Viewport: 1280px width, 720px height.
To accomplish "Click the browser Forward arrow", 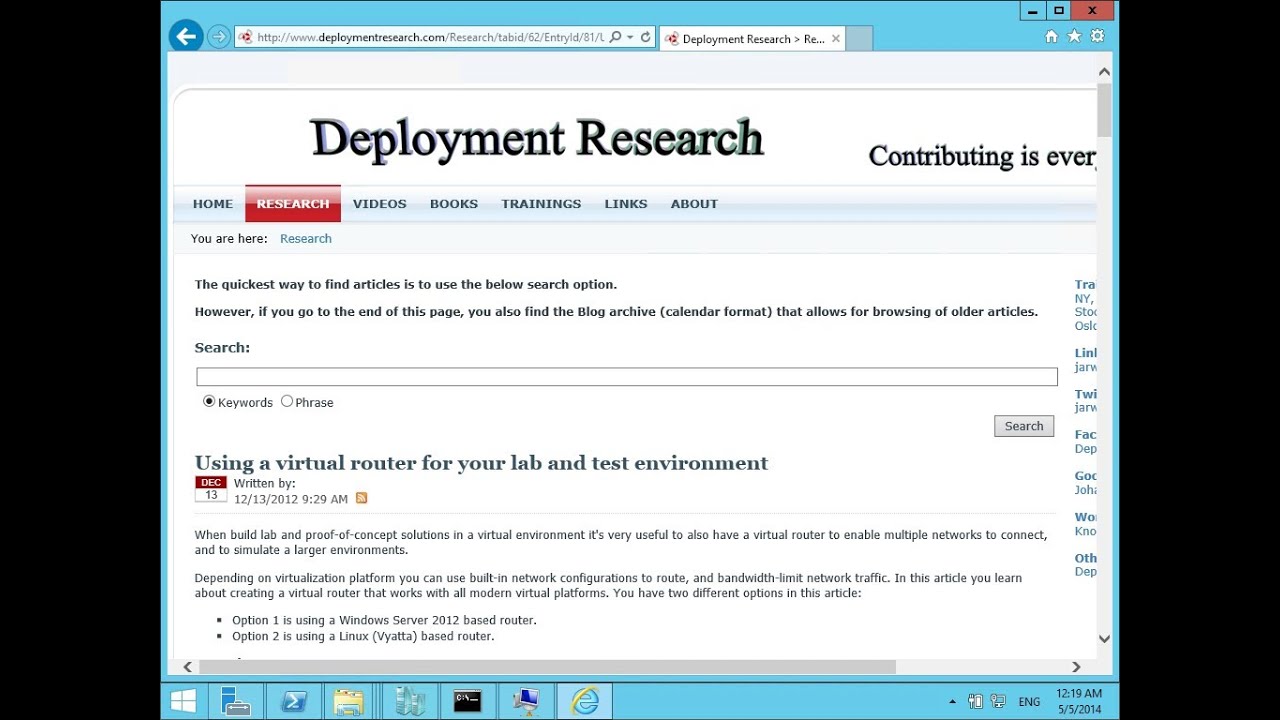I will click(x=219, y=38).
